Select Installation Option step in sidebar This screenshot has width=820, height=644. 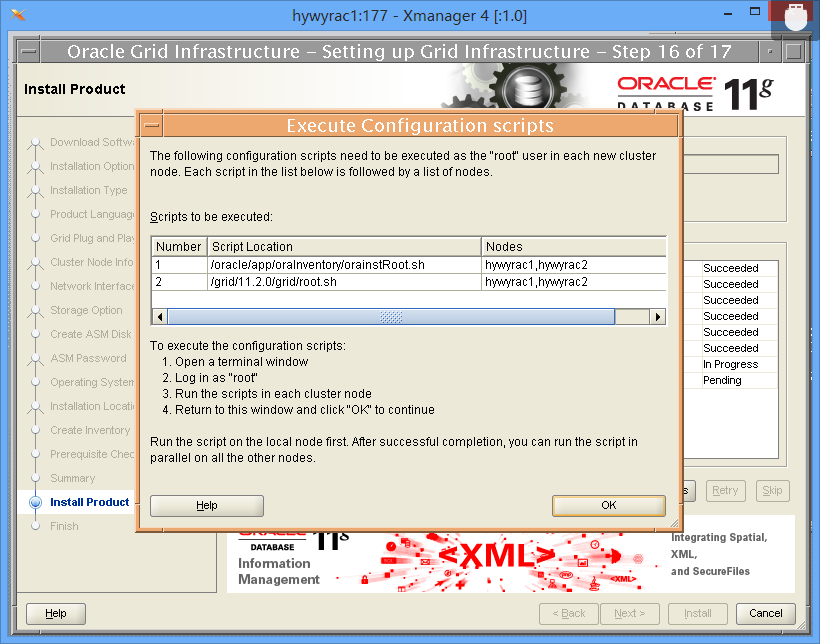(x=92, y=166)
